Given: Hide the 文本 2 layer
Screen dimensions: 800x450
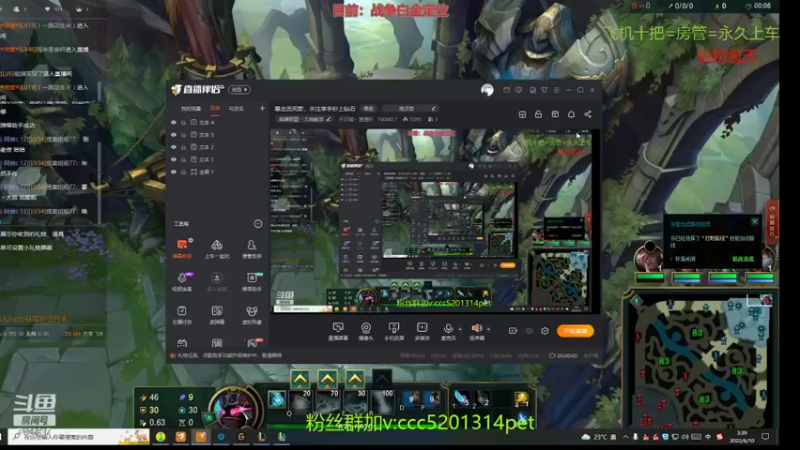Looking at the screenshot, I should tap(173, 147).
